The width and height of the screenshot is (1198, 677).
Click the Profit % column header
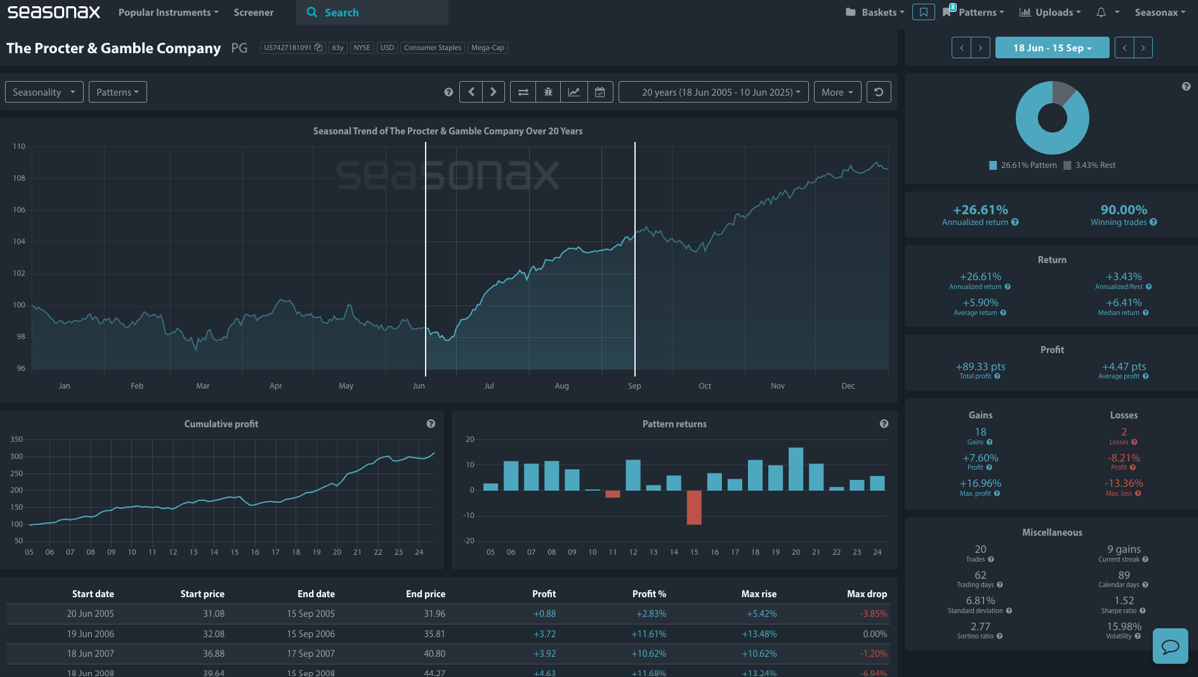tap(649, 594)
